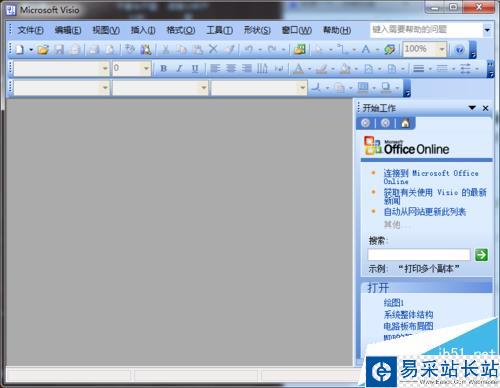Click the task pane Back arrow
Image resolution: width=500 pixels, height=388 pixels.
[365, 123]
